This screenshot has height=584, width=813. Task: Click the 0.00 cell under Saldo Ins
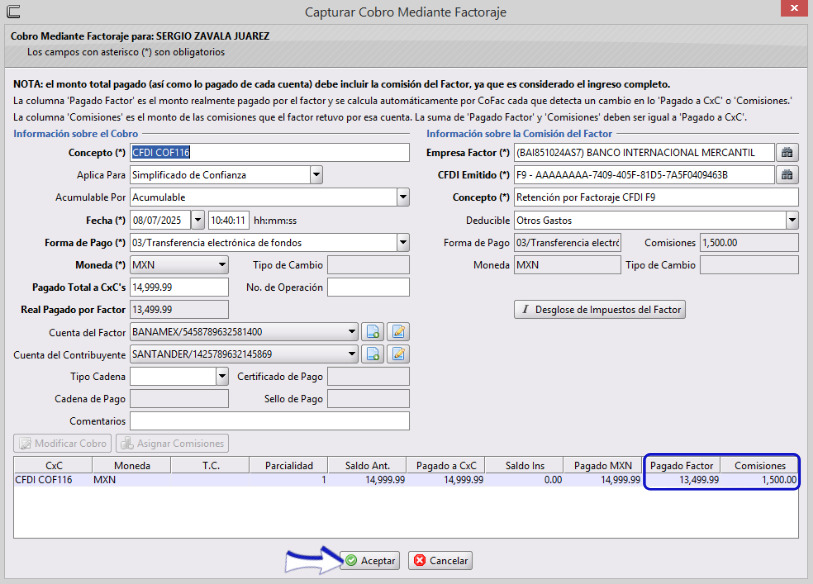(x=524, y=480)
